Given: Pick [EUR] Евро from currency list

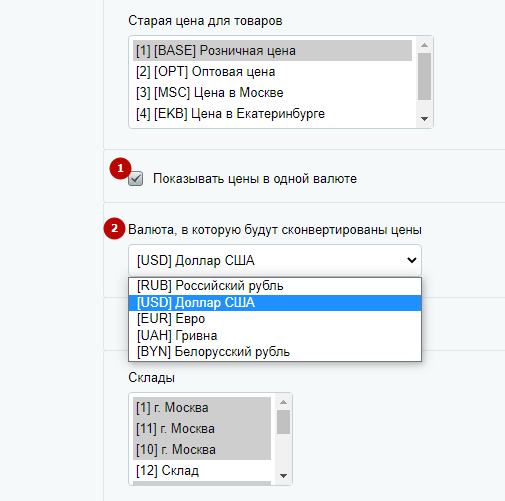Looking at the screenshot, I should coord(275,319).
